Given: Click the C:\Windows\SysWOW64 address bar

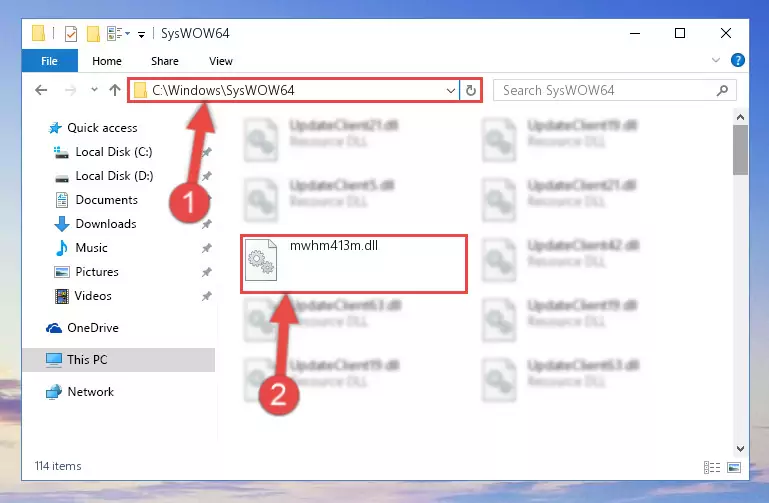Looking at the screenshot, I should pyautogui.click(x=293, y=90).
